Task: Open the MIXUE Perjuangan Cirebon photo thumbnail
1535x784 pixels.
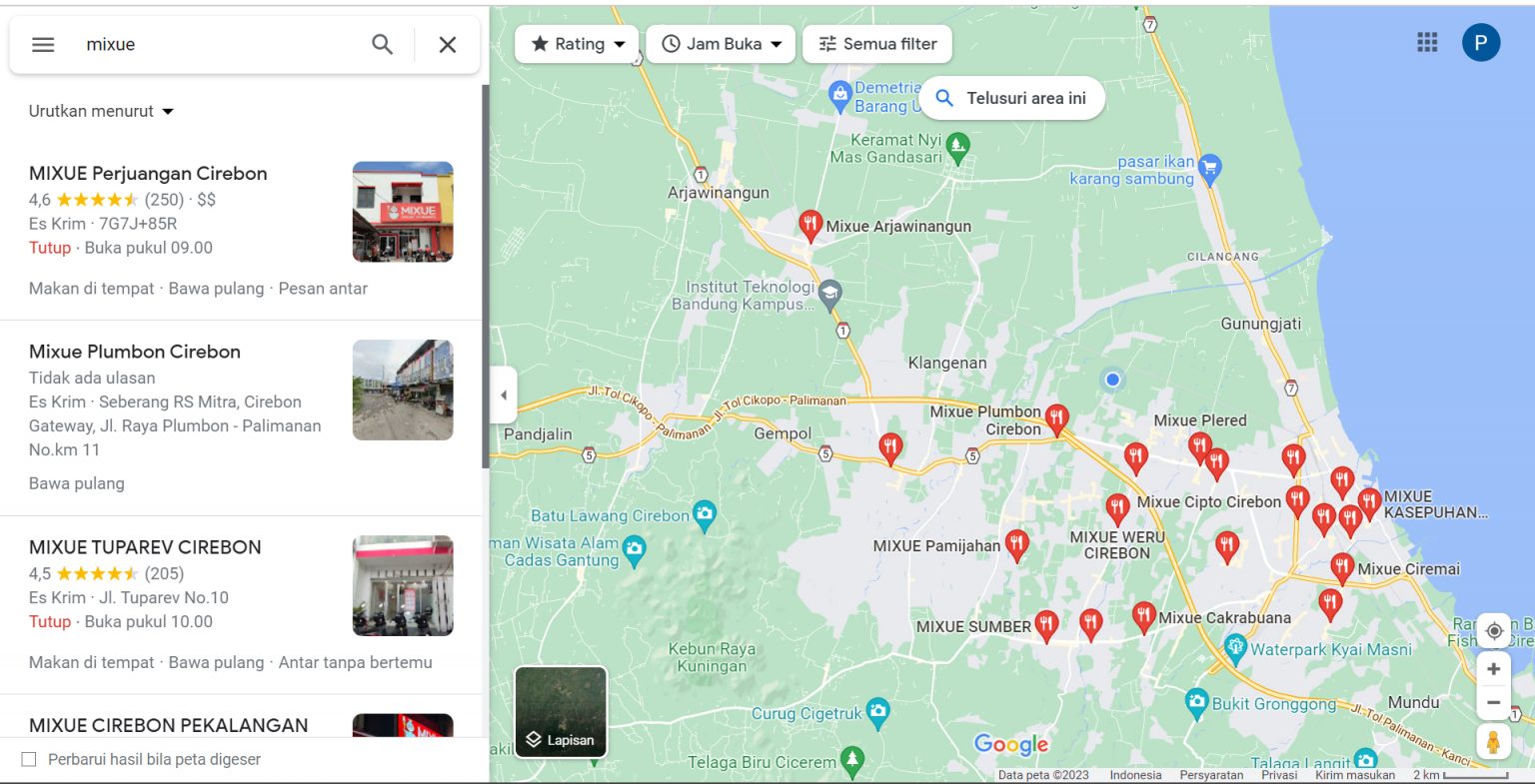Action: tap(402, 211)
